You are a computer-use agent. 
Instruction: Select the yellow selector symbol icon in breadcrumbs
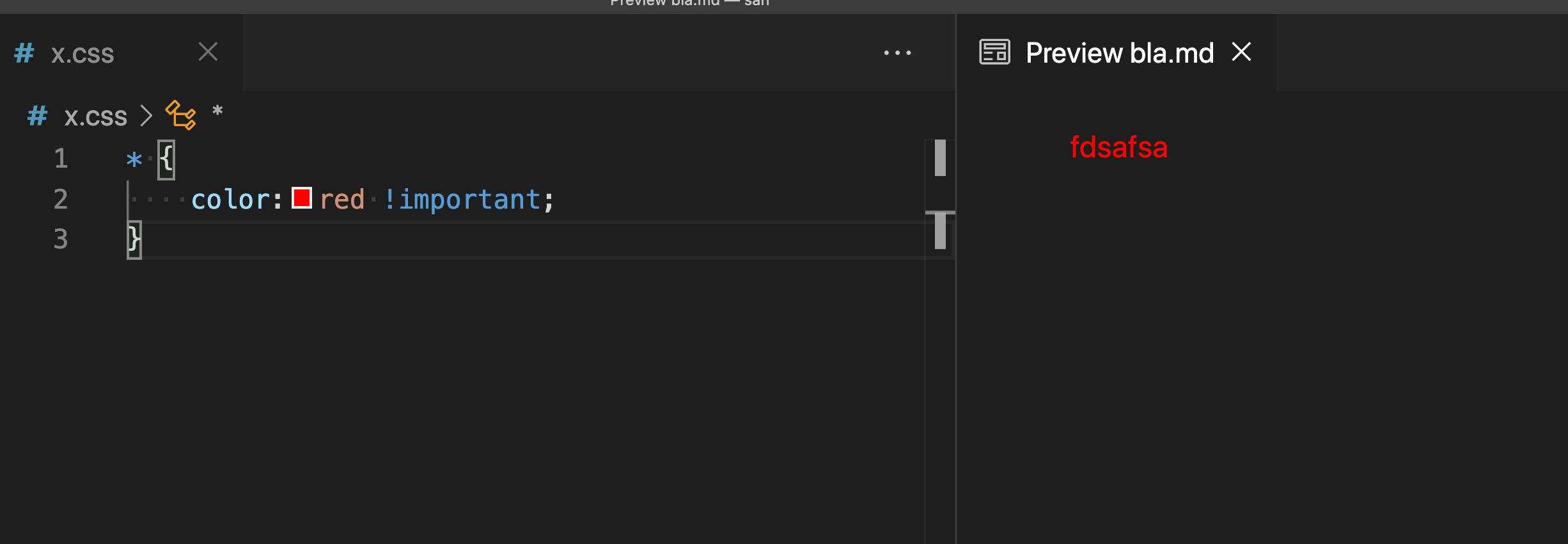click(x=180, y=115)
